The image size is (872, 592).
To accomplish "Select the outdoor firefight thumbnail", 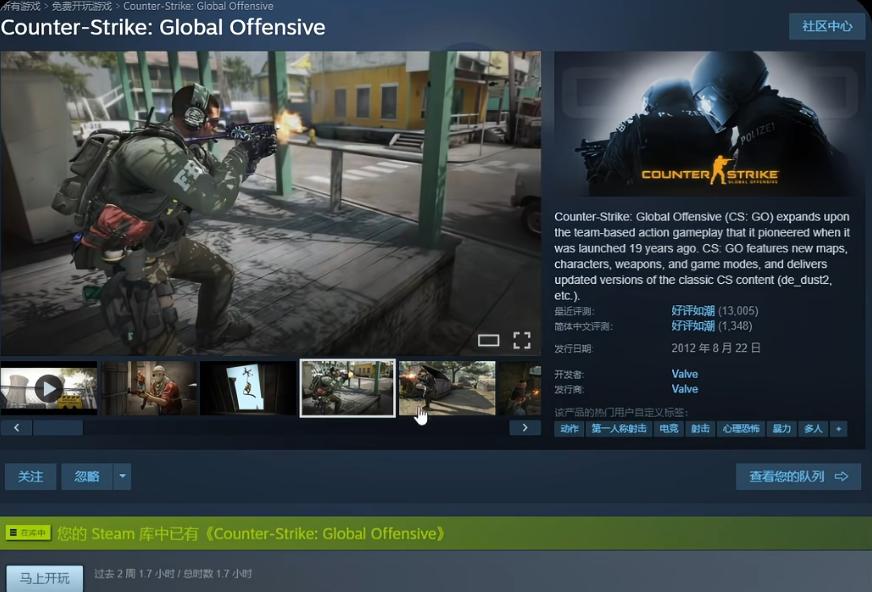I will [x=447, y=388].
